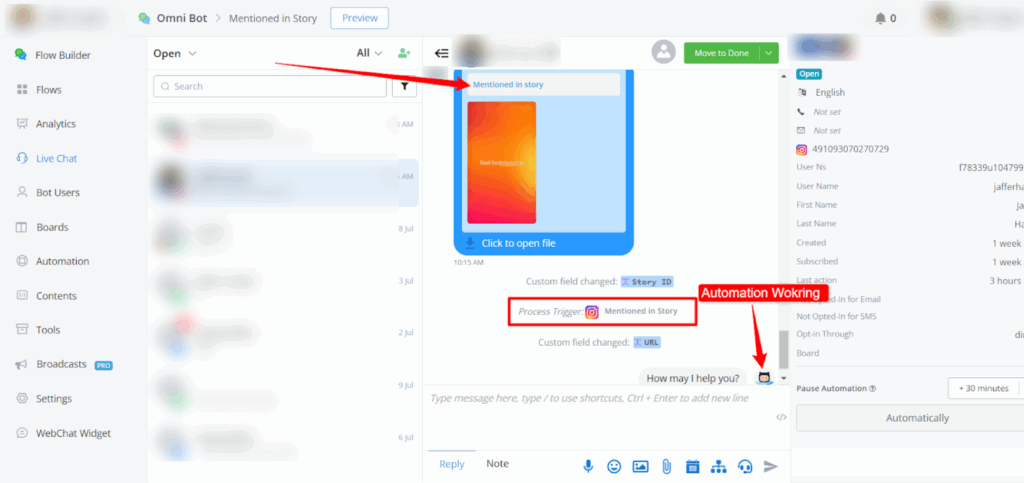1024x483 pixels.
Task: Click the flow hierarchy icon
Action: point(718,466)
